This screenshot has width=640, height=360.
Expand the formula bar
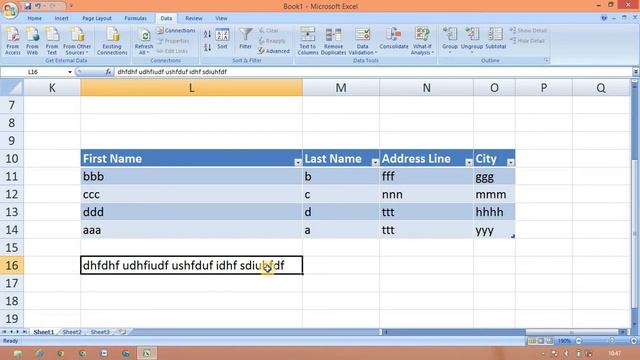[x=636, y=72]
